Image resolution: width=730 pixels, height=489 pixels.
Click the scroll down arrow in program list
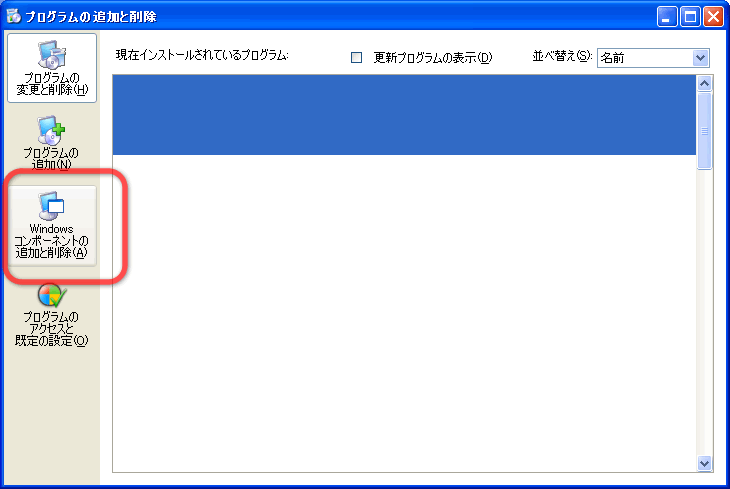point(704,463)
